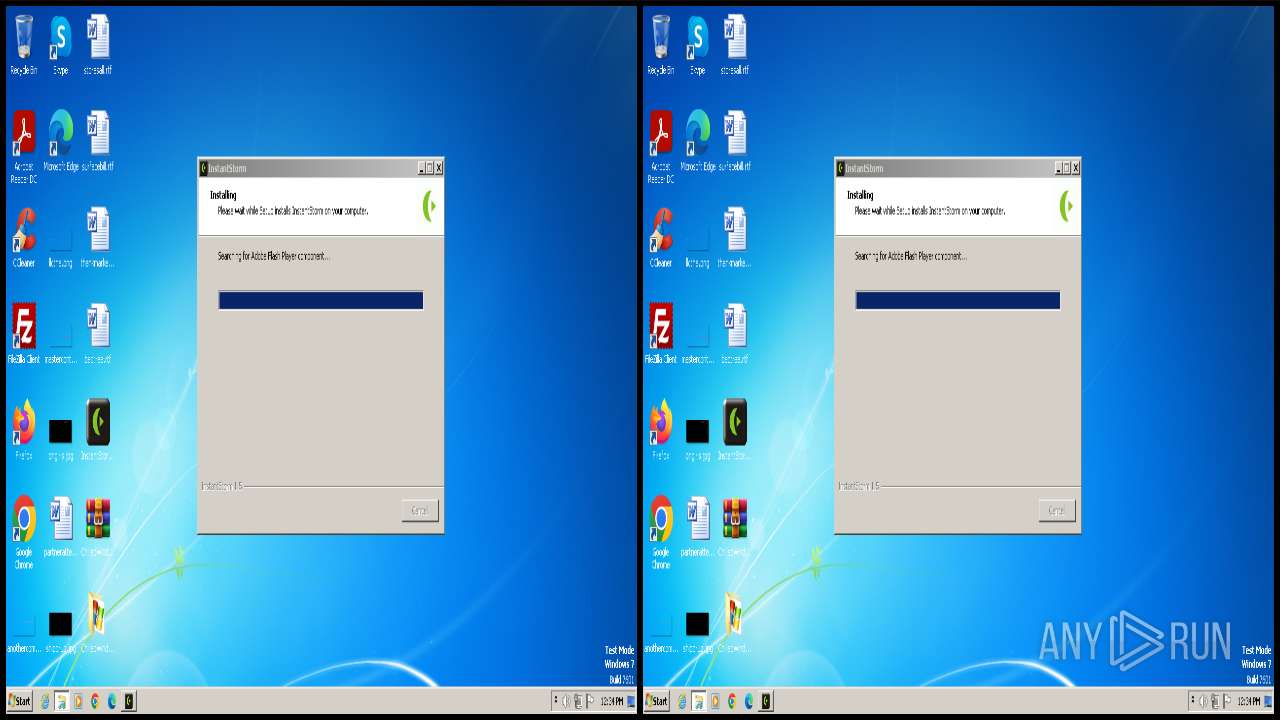
Task: Open Windows Media Player from the left taskbar
Action: (78, 701)
